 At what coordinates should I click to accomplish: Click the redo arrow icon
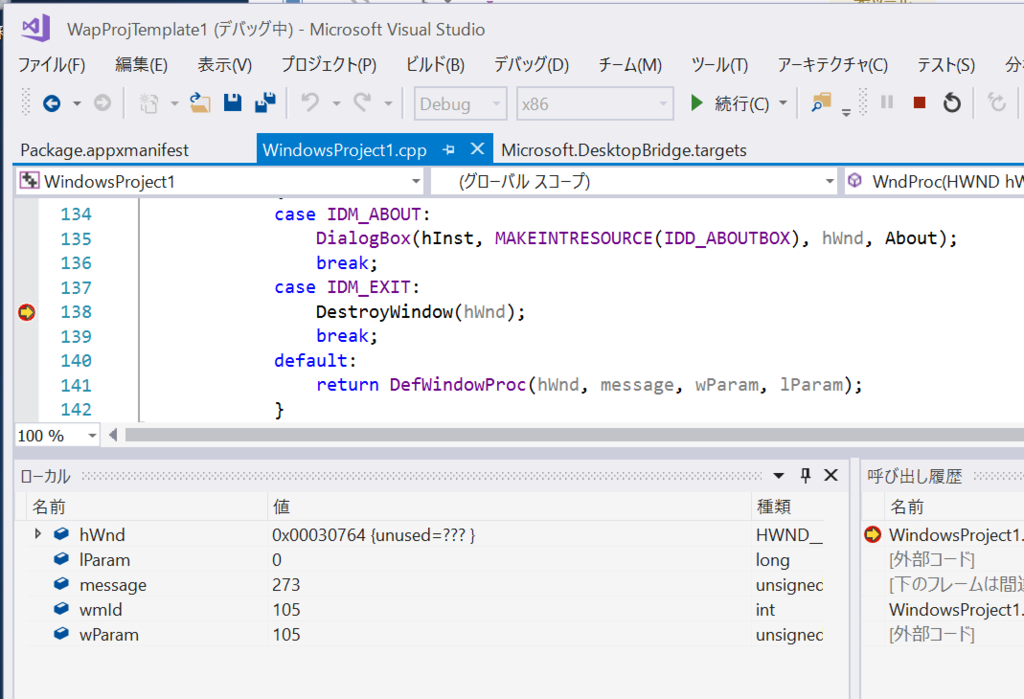coord(362,103)
